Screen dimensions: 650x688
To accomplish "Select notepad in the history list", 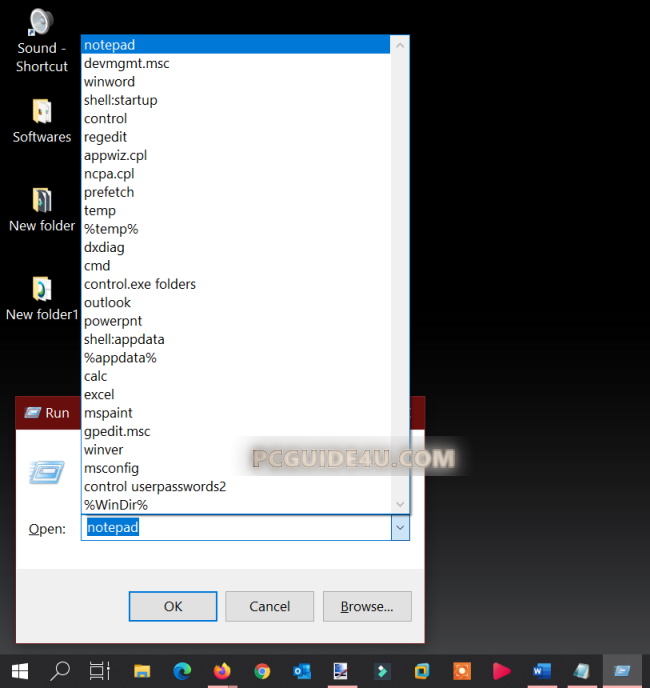I will point(236,45).
